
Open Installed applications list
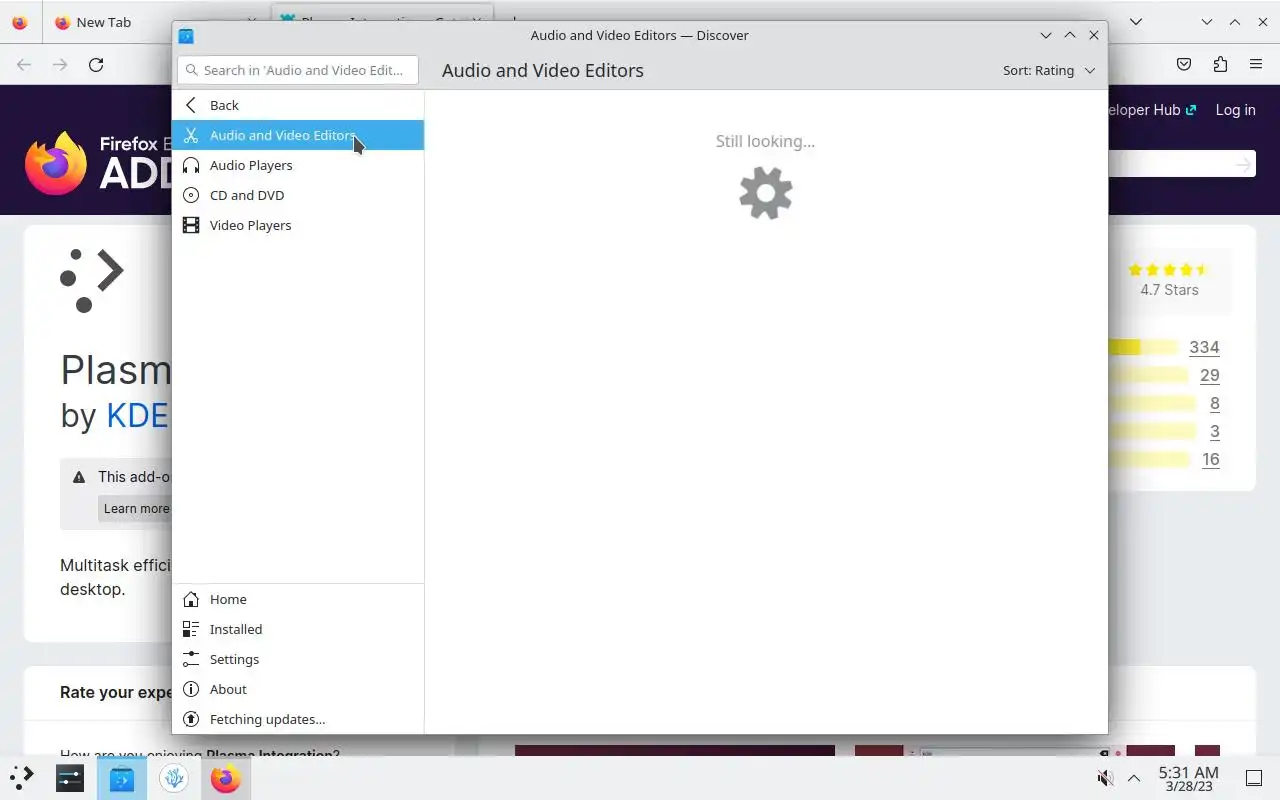click(298, 629)
